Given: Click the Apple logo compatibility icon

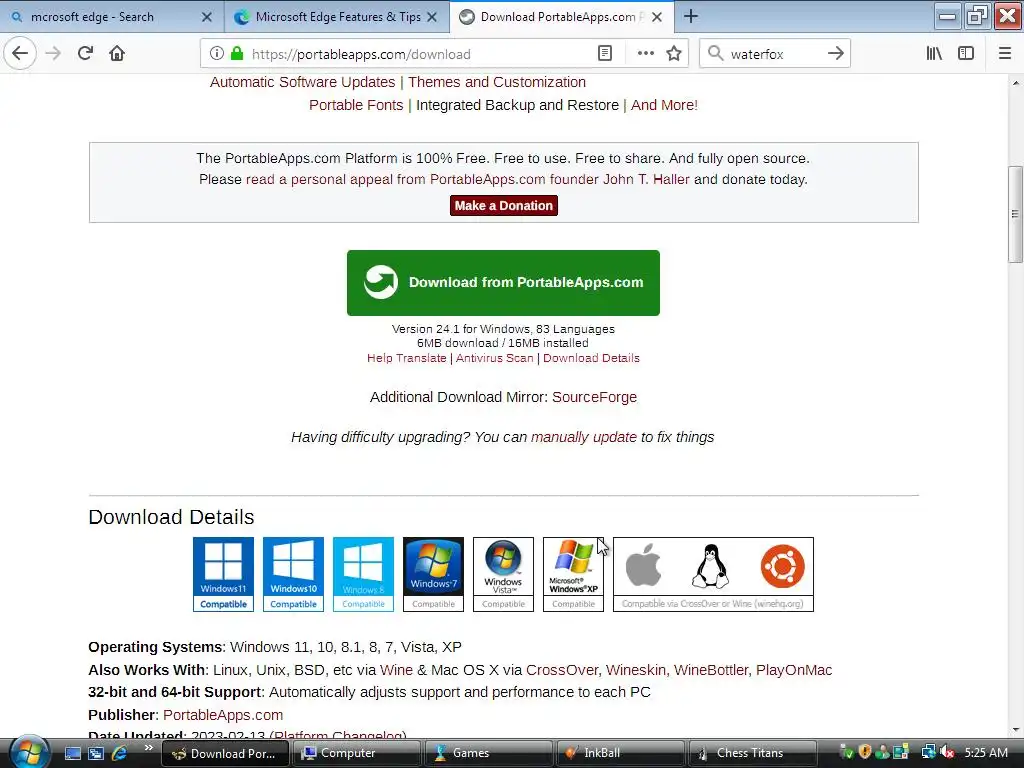Looking at the screenshot, I should [x=643, y=566].
